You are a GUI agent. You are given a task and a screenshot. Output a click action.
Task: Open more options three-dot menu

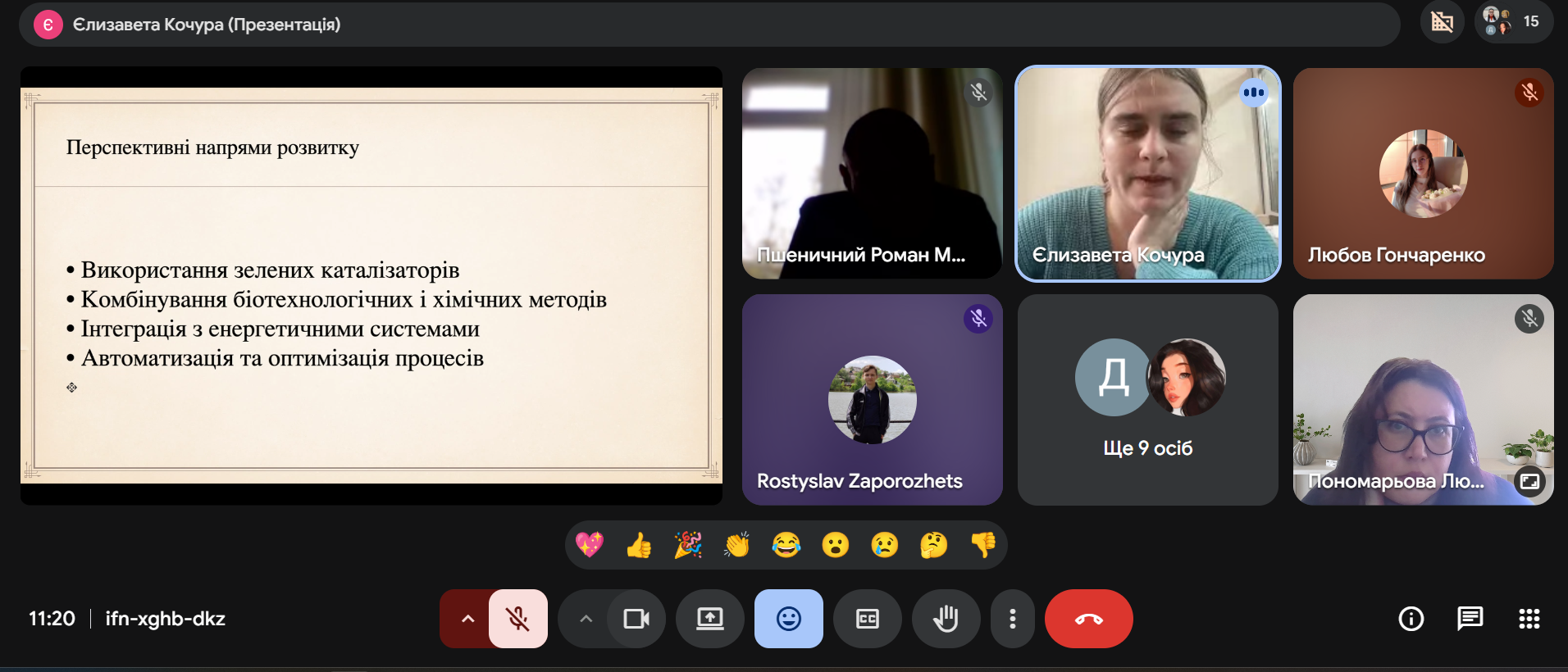pos(1012,619)
